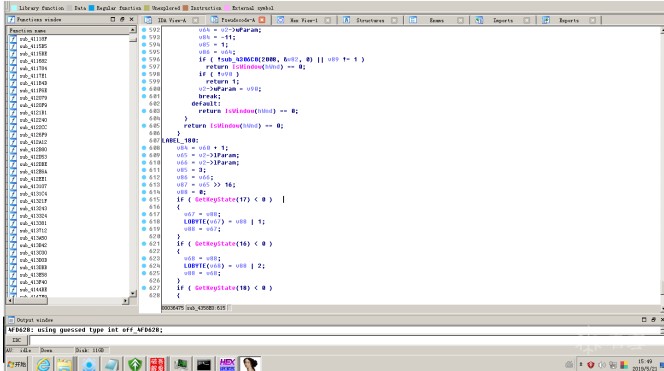Select function sub_41138F in list

33,39
